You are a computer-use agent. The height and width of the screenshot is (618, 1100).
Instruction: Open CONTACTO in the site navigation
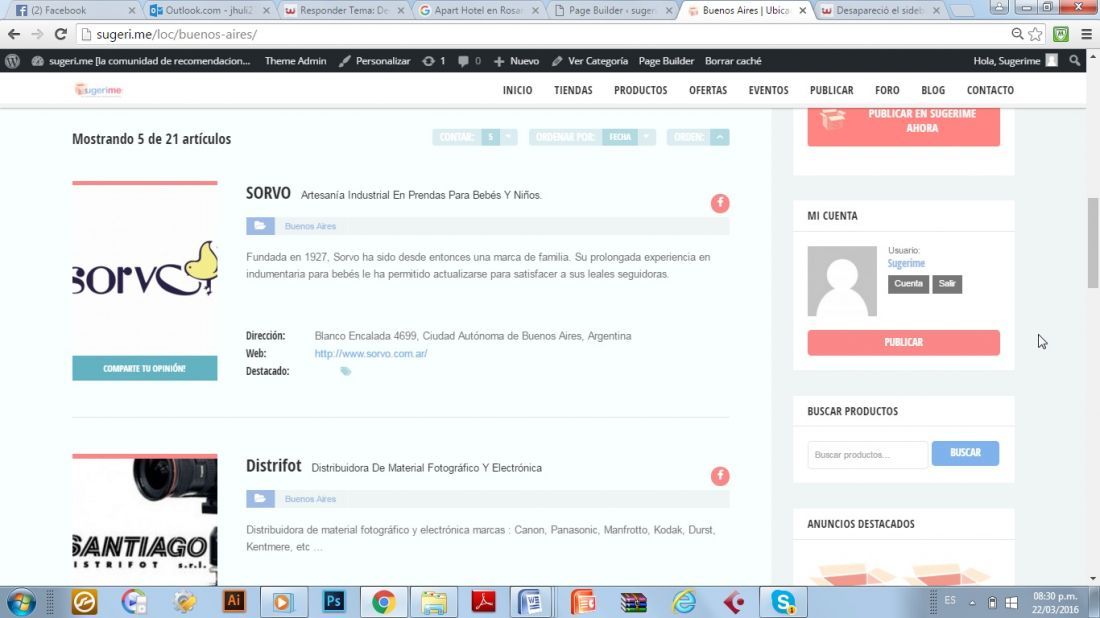990,90
